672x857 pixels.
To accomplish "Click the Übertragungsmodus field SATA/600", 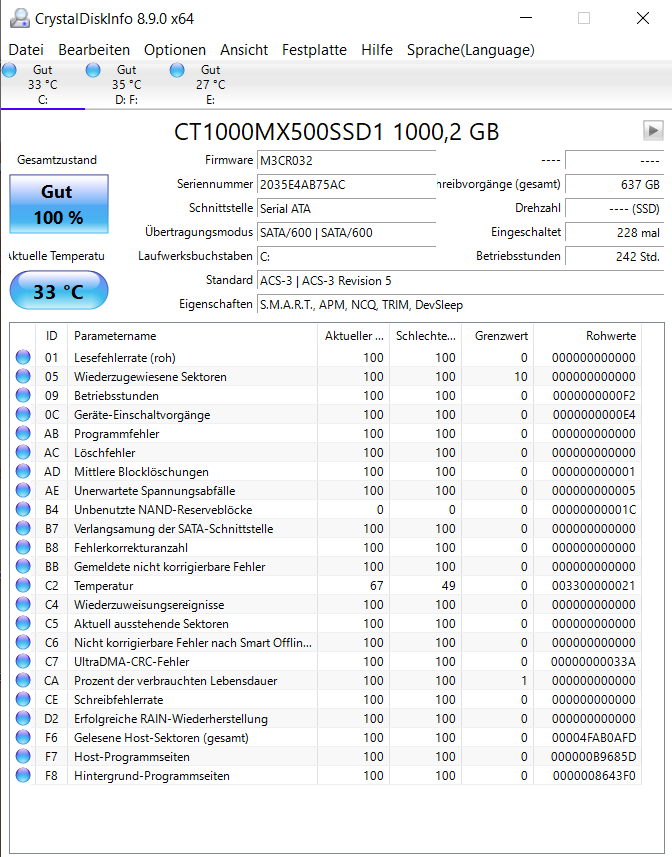I will point(346,233).
